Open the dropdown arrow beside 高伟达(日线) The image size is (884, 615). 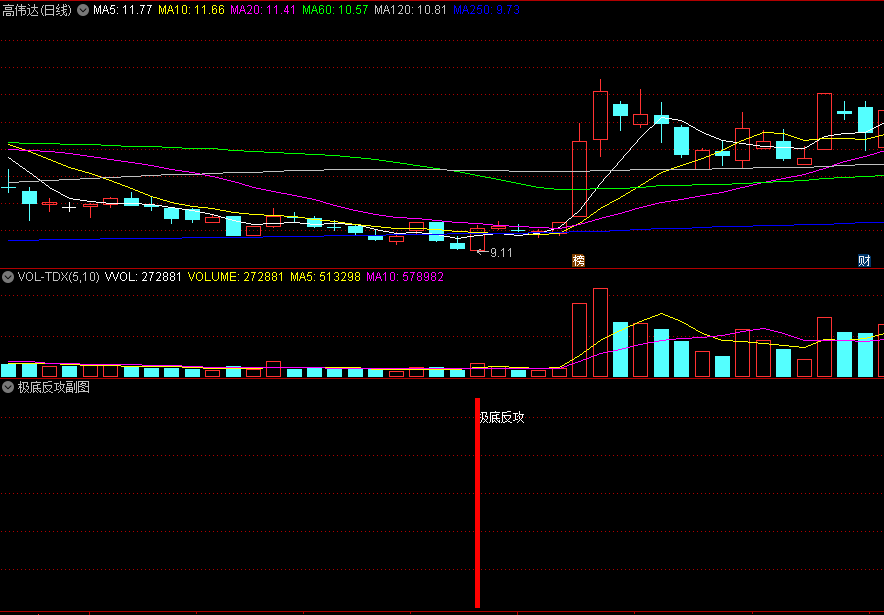82,10
